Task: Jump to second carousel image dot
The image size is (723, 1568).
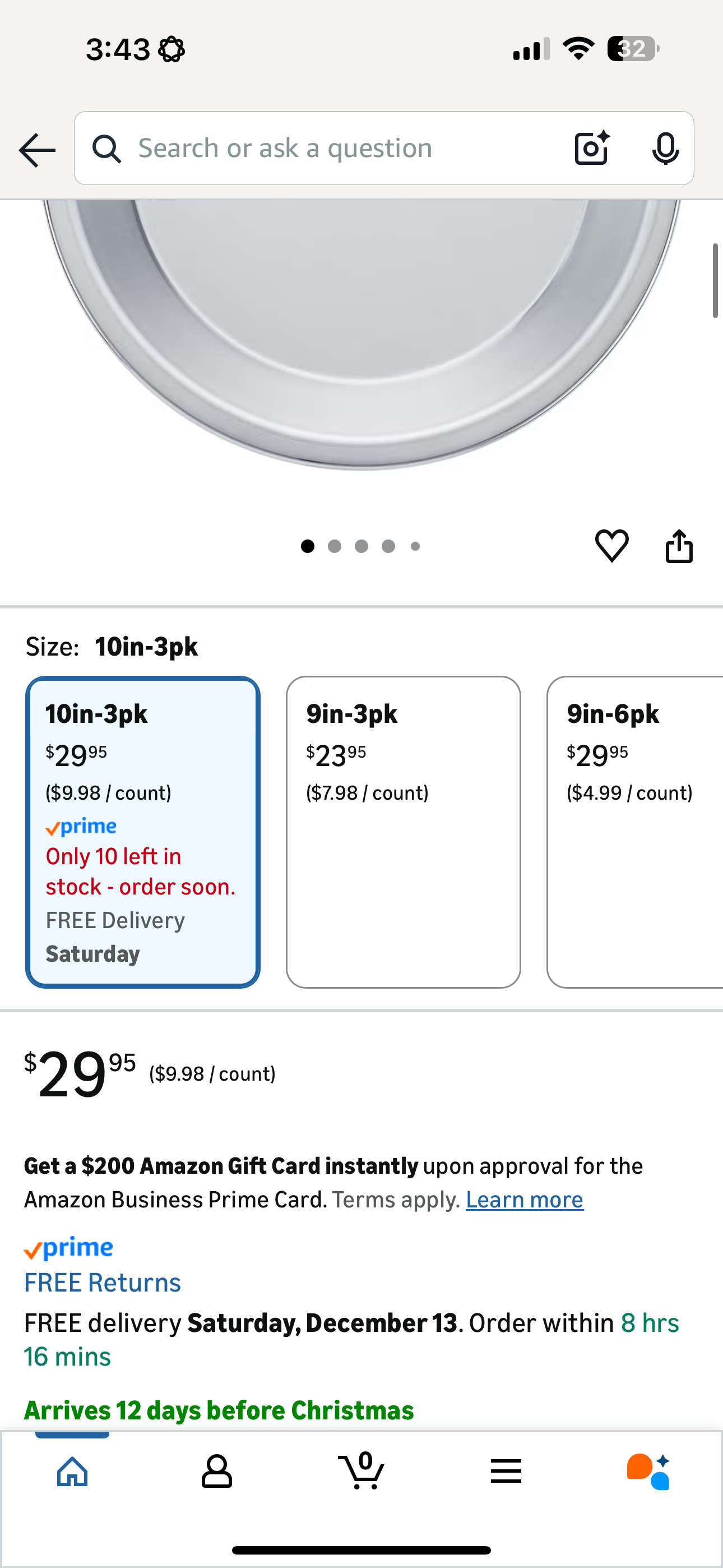Action: [335, 546]
